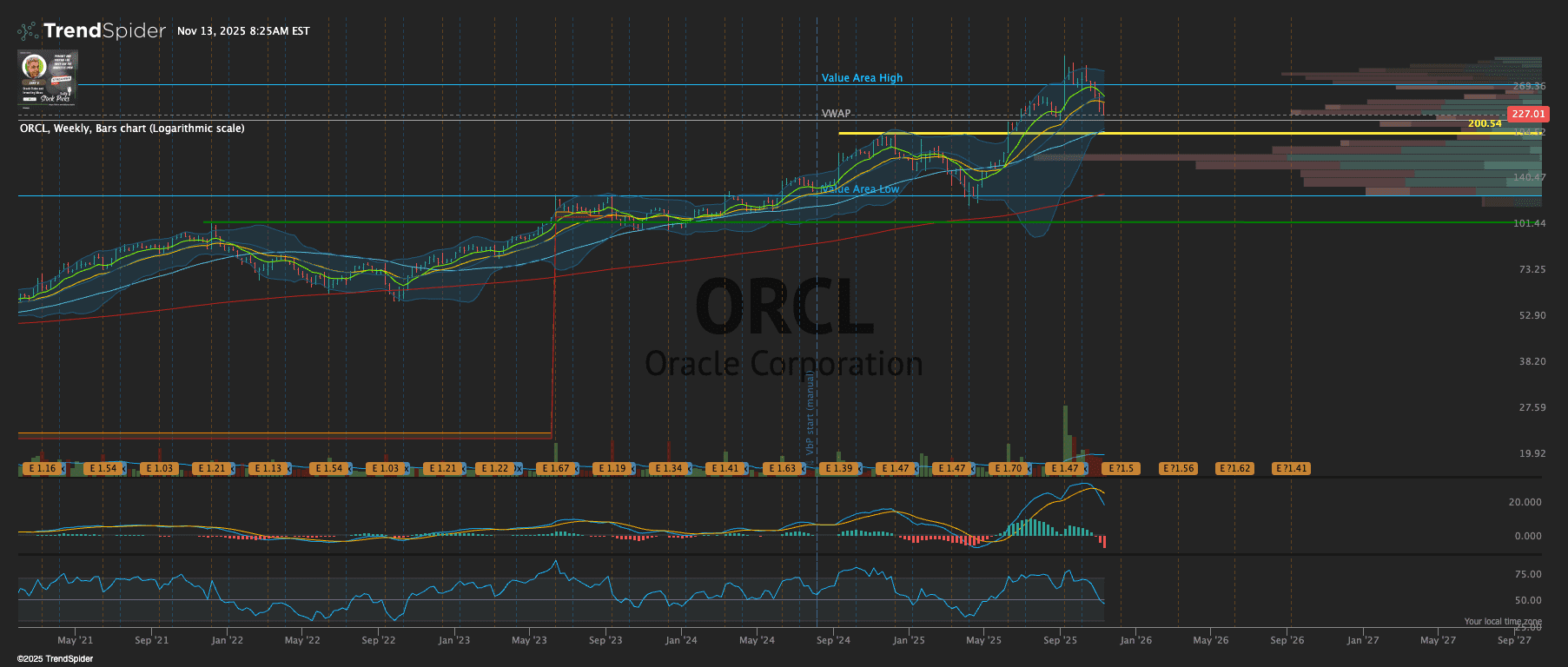Image resolution: width=1568 pixels, height=667 pixels.
Task: Click the Sep '25 date axis label
Action: pyautogui.click(x=1060, y=640)
